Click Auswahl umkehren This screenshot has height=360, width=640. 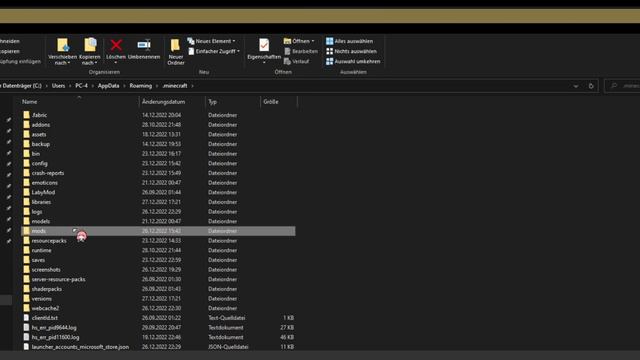point(353,62)
